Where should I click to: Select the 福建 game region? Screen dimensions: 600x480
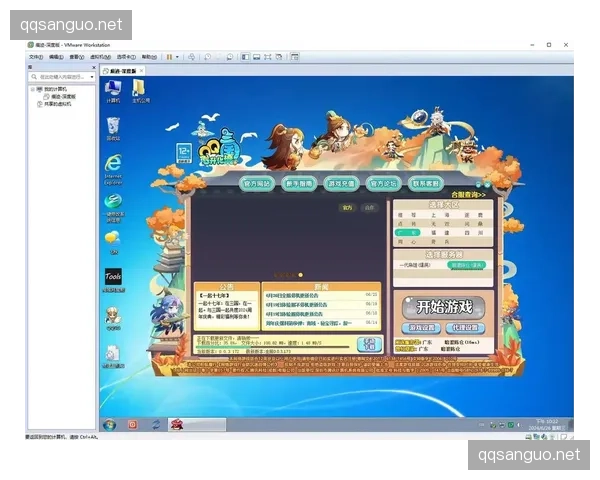440,233
